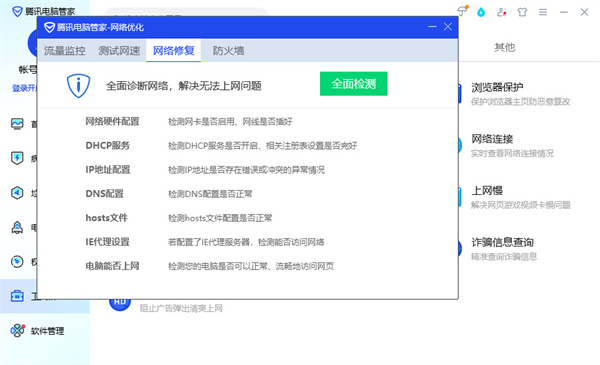
Task: Click 阻止广告弹出清爽上网 text behind dialog
Action: [x=181, y=308]
